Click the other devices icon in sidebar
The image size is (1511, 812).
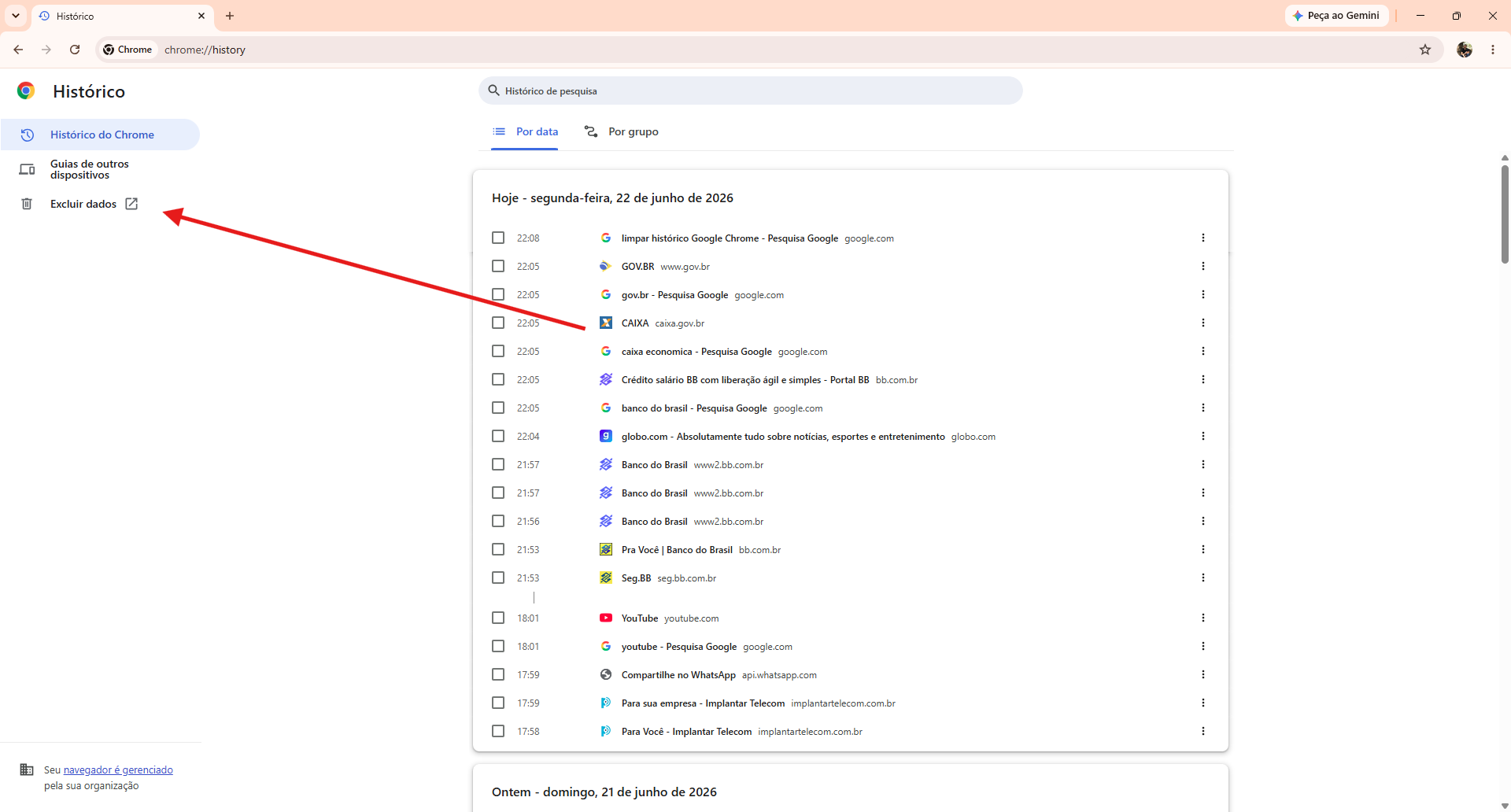27,169
